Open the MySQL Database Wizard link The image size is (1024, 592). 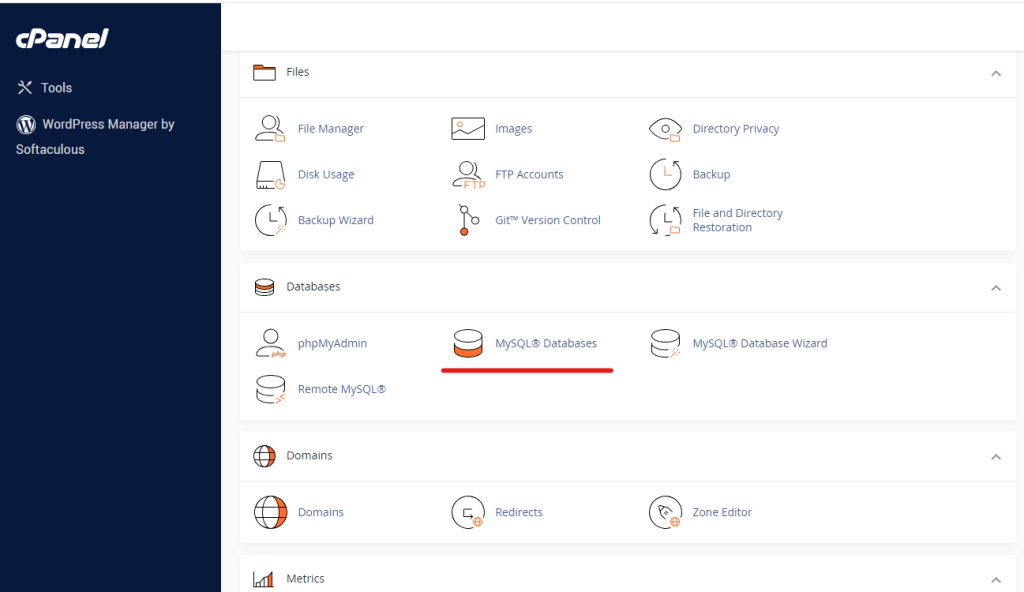tap(759, 343)
